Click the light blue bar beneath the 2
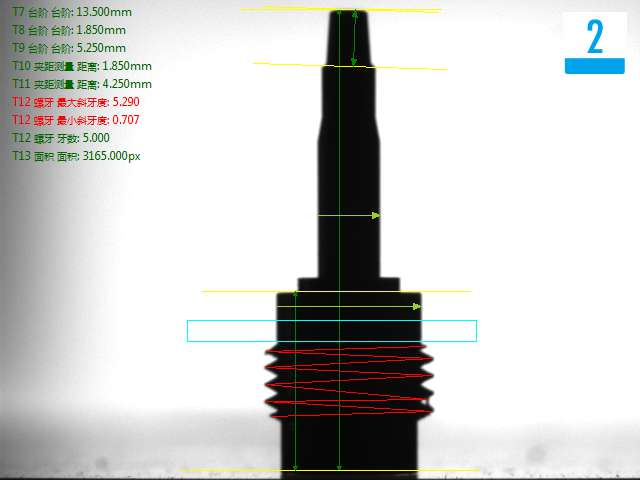Screen dimensions: 640x480 tap(595, 66)
